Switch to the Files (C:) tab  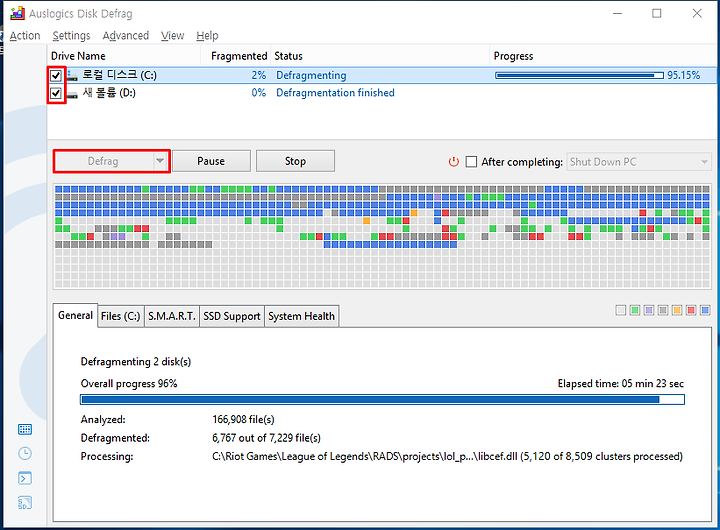click(x=121, y=316)
